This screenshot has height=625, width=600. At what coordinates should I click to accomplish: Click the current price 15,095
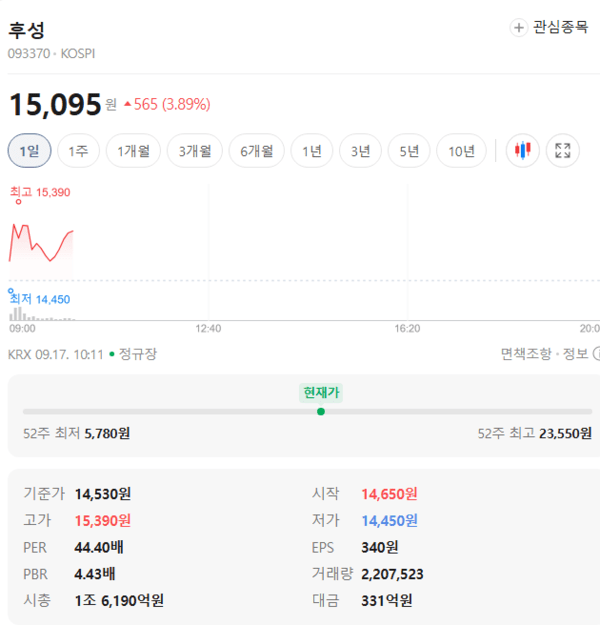pos(55,104)
